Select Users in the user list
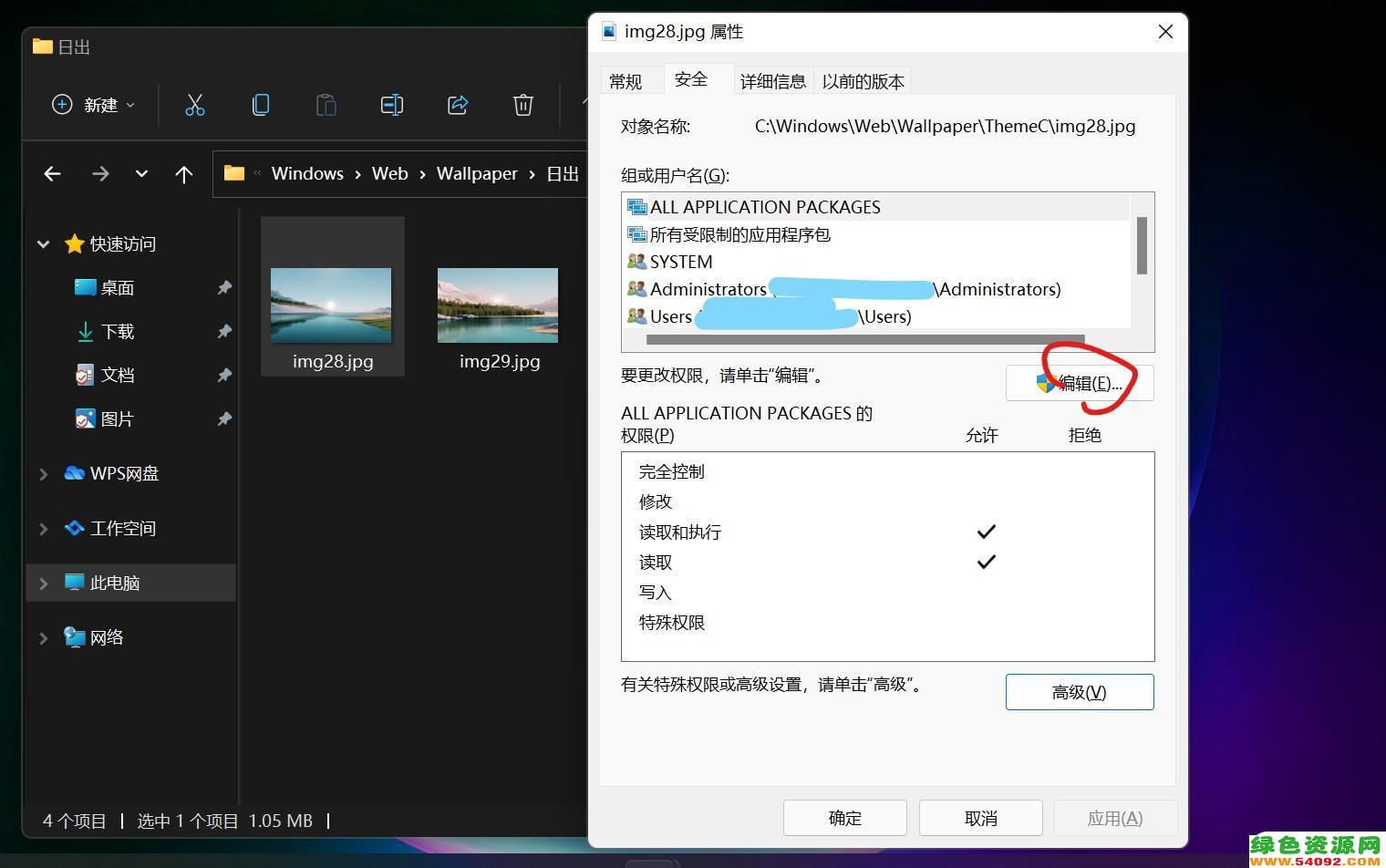This screenshot has height=868, width=1386. [875, 316]
